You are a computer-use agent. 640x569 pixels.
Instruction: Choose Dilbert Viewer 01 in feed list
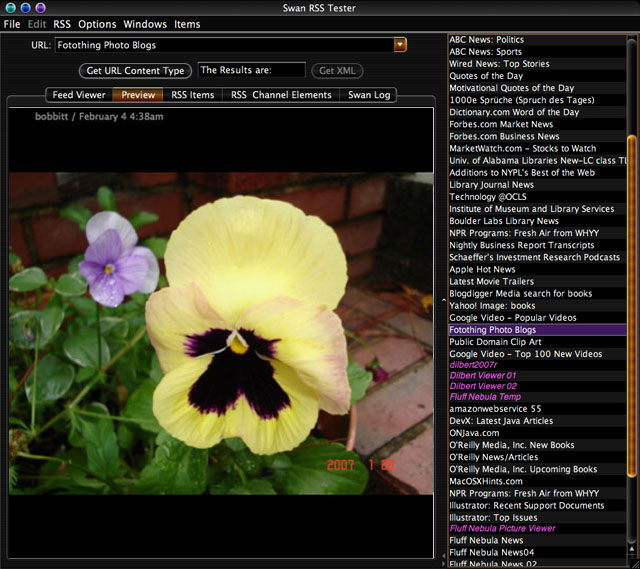[483, 374]
